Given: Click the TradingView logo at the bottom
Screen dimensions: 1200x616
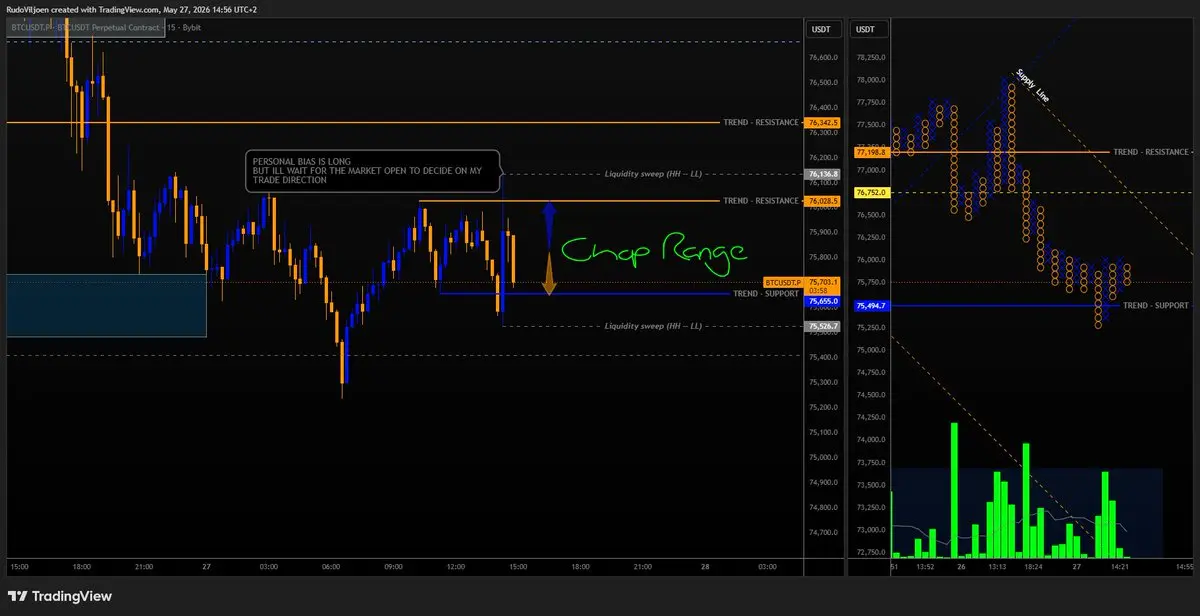Looking at the screenshot, I should tap(59, 596).
